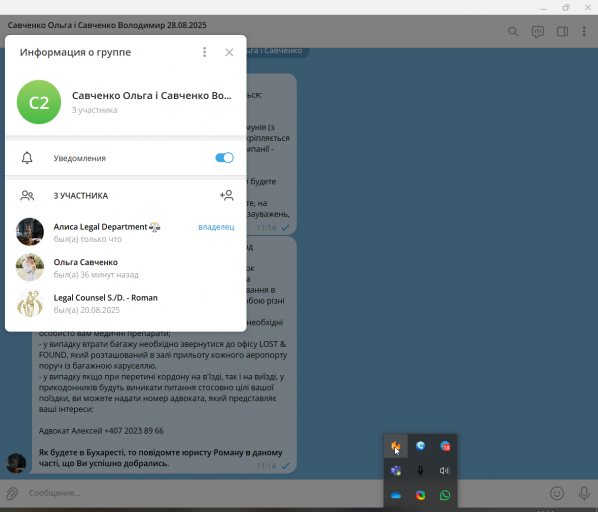Click the Уведомления label
This screenshot has width=598, height=512.
point(80,158)
